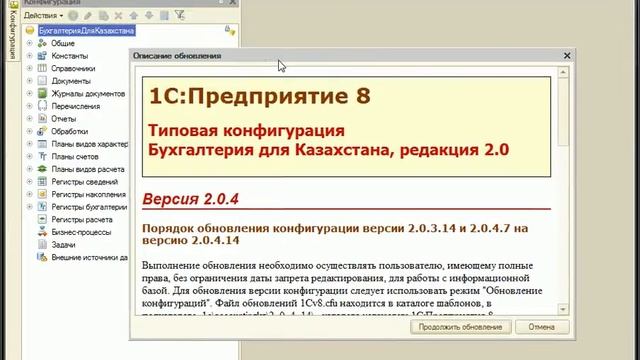Close the Описание обновления dialog

[567, 56]
